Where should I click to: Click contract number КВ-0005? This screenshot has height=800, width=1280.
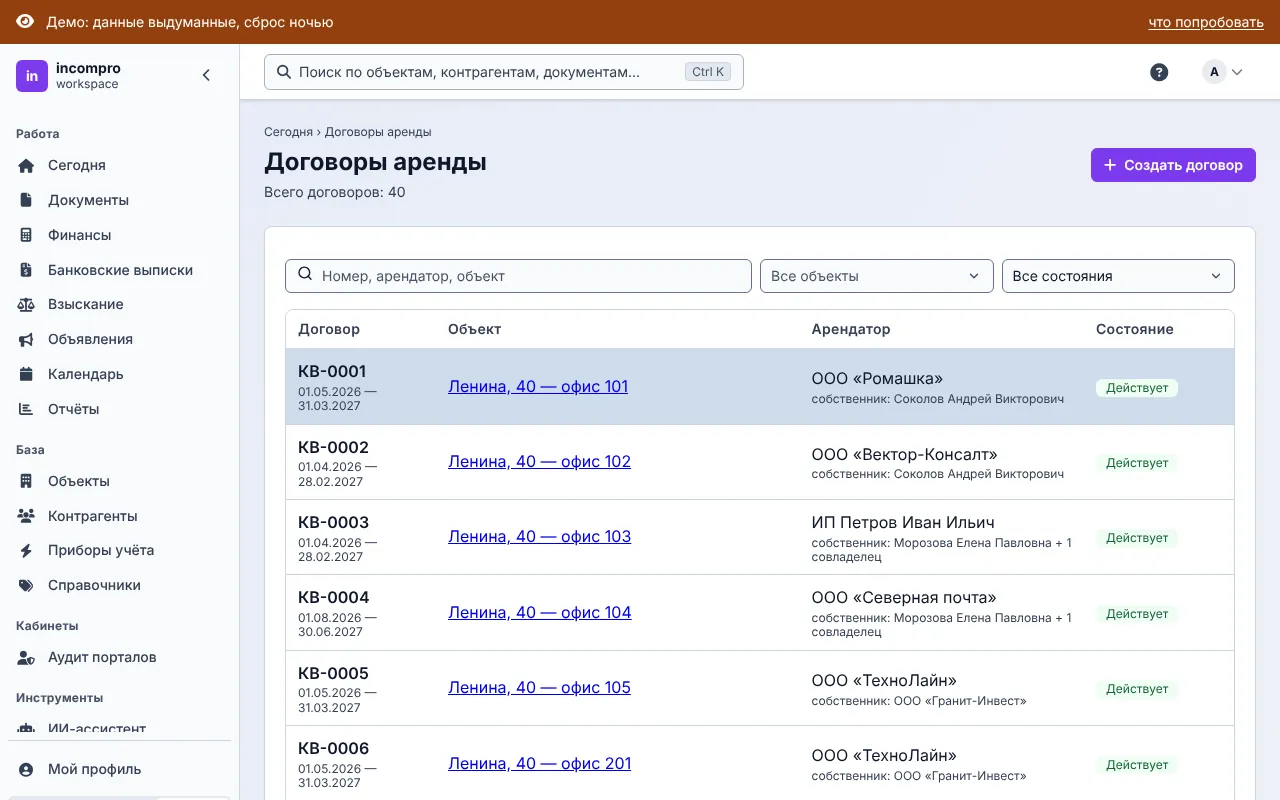point(333,673)
